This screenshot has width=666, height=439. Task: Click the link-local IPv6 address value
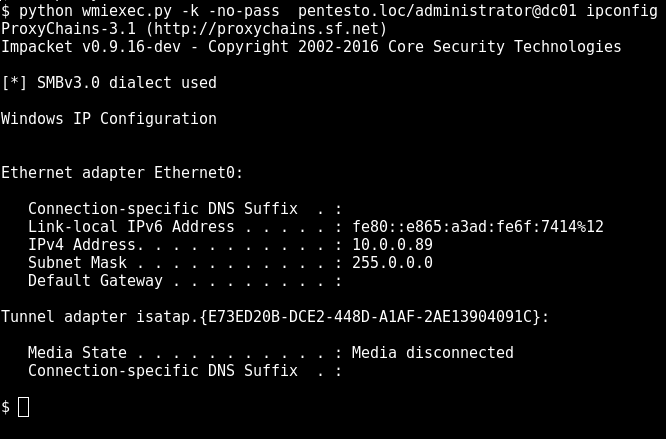(478, 227)
